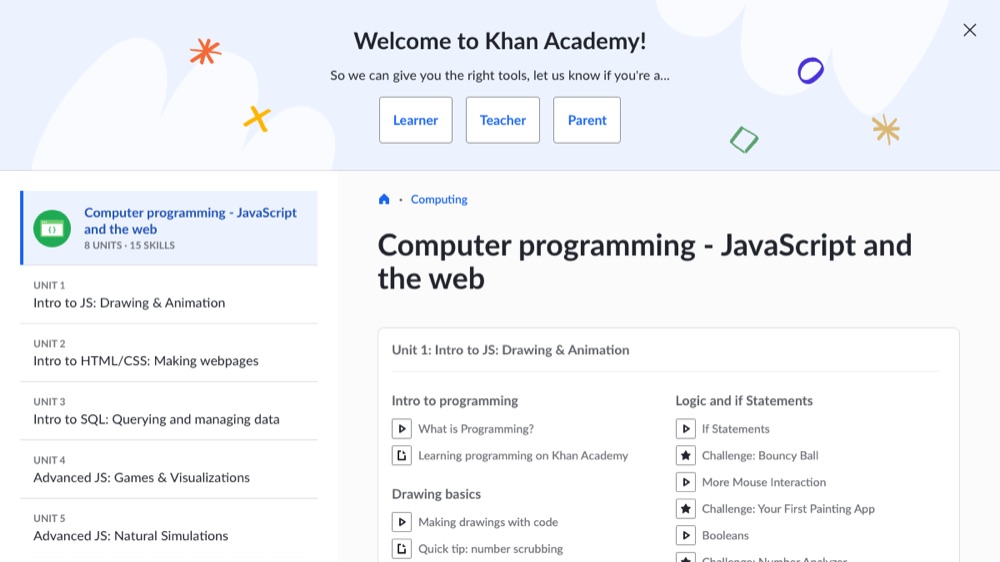Click video icon beside Booleans
This screenshot has height=562, width=1000.
tap(686, 536)
